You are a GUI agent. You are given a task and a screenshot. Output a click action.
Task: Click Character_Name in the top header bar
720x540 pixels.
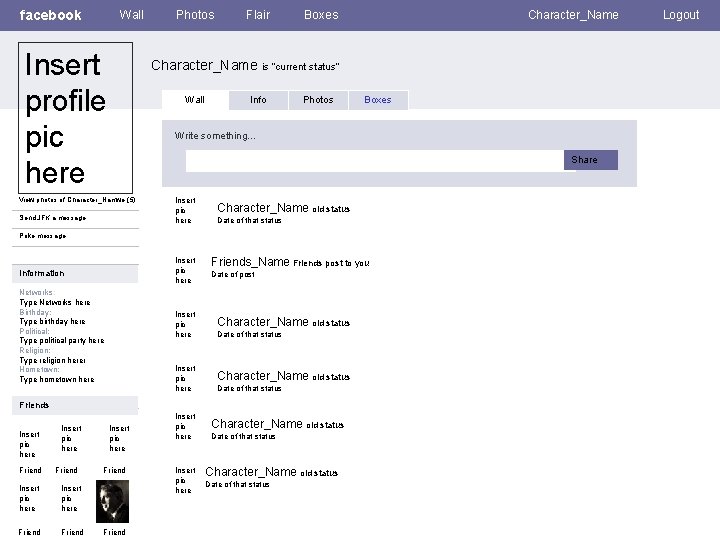[573, 15]
